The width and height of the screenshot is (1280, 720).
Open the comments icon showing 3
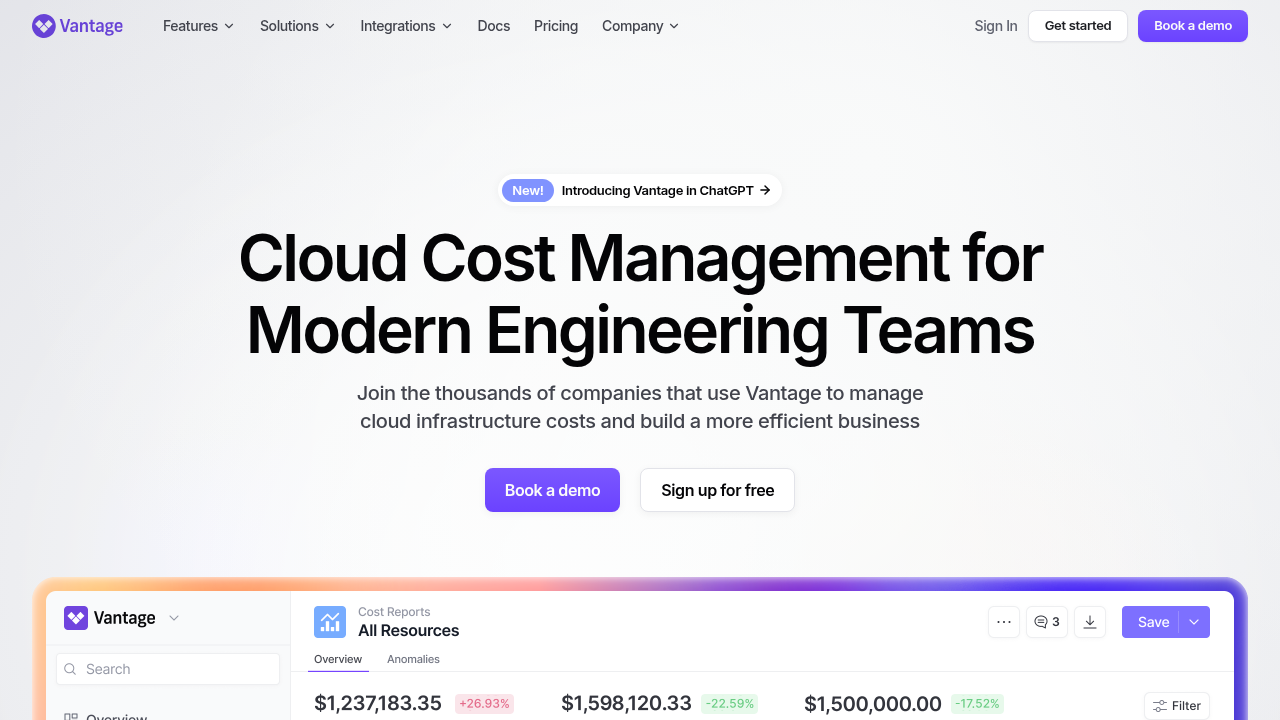(x=1047, y=622)
